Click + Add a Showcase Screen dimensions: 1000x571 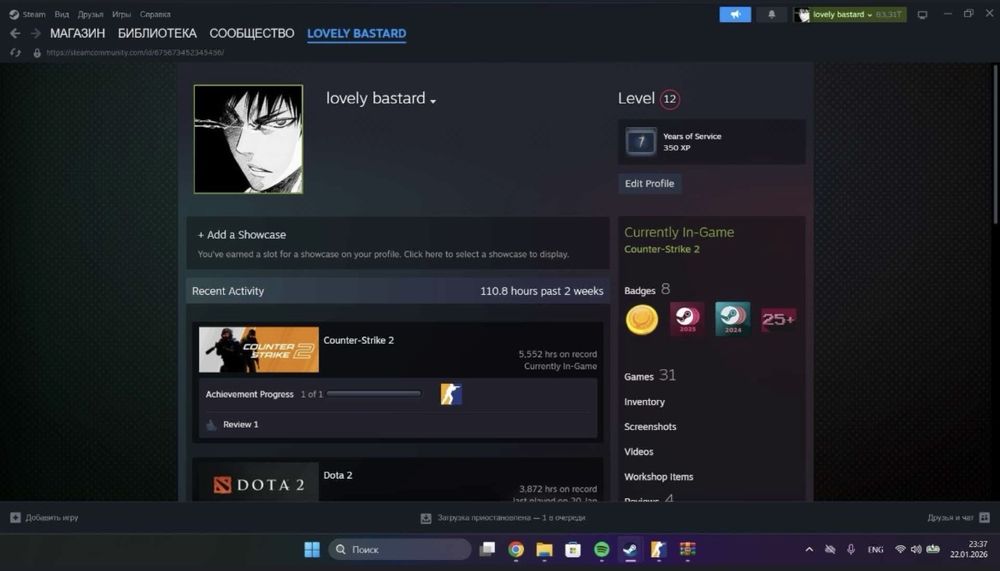point(242,235)
